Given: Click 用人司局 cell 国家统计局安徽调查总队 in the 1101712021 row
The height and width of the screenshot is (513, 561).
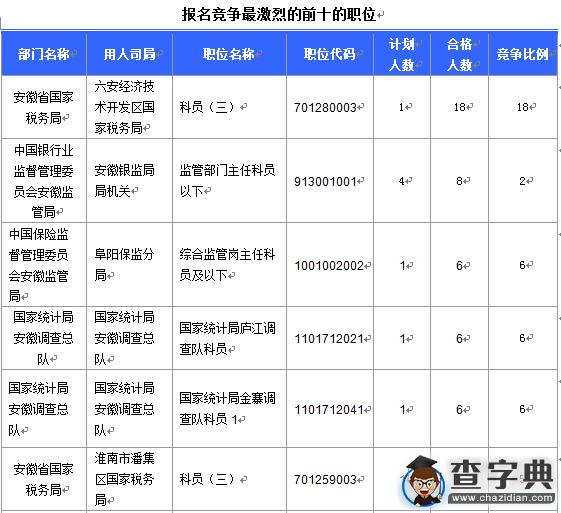Looking at the screenshot, I should tap(125, 338).
